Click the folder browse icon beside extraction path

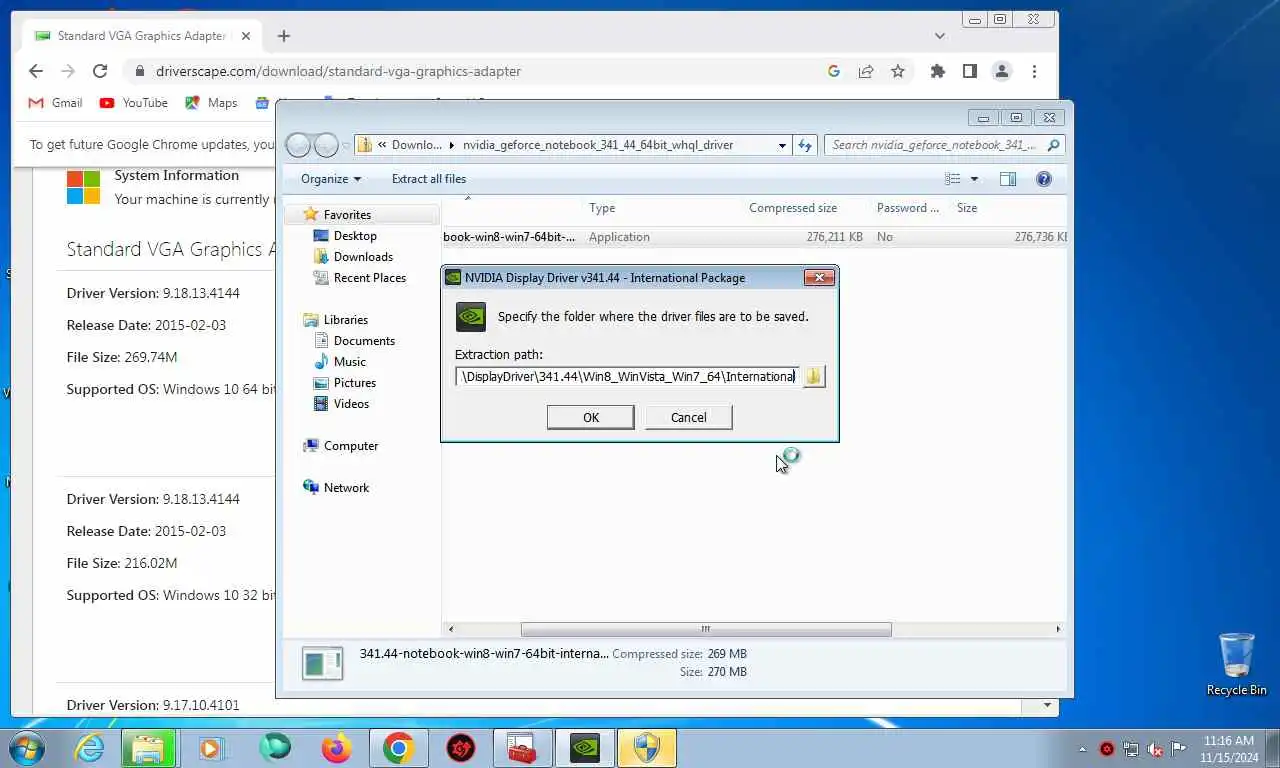[814, 376]
